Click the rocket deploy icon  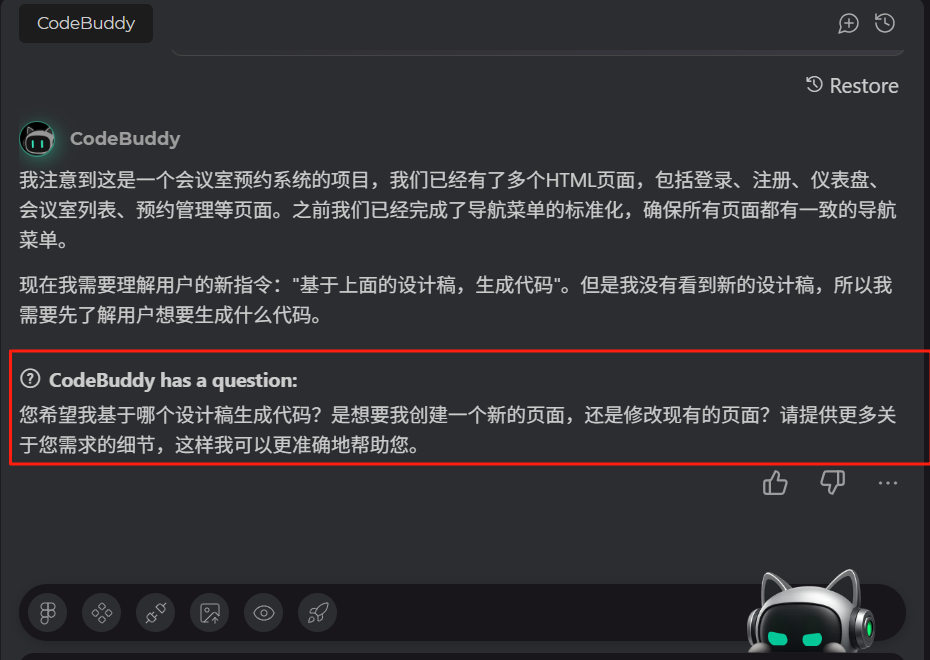317,613
